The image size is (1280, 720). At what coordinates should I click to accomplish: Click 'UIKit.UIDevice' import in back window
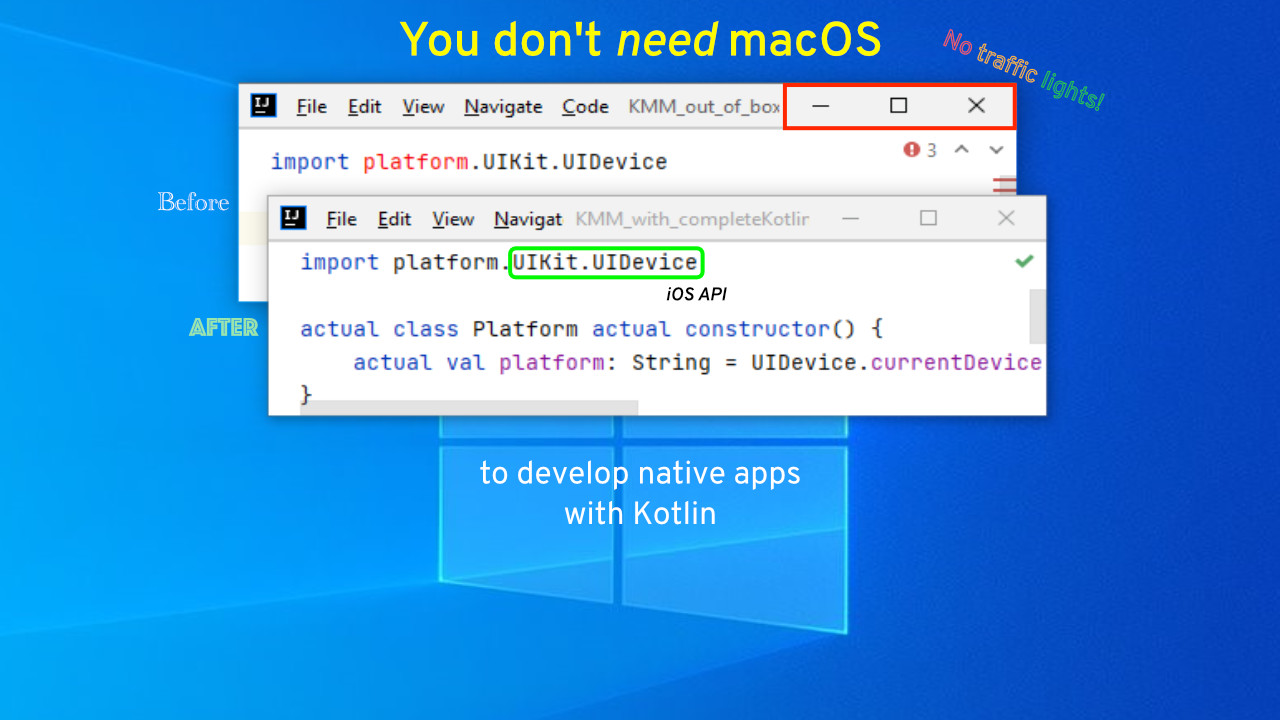tap(575, 162)
